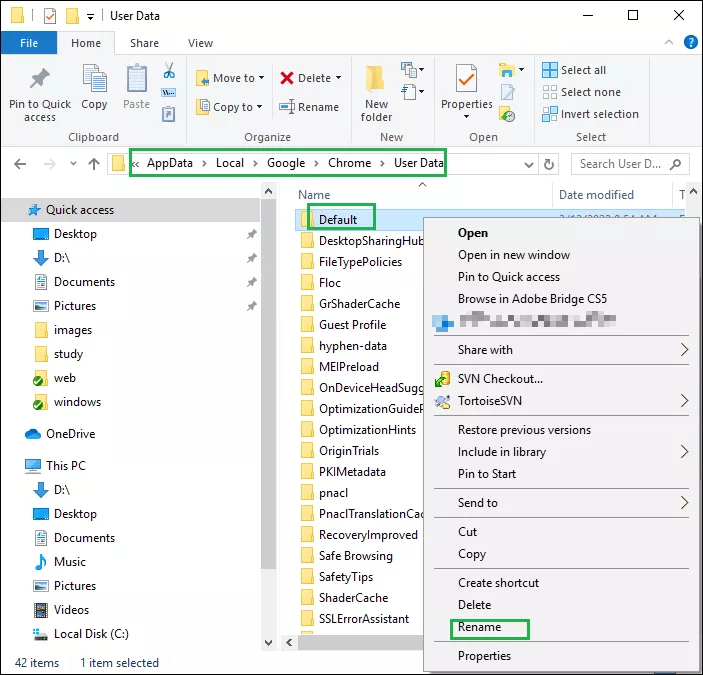Open the File tab
This screenshot has width=703, height=675.
click(29, 43)
